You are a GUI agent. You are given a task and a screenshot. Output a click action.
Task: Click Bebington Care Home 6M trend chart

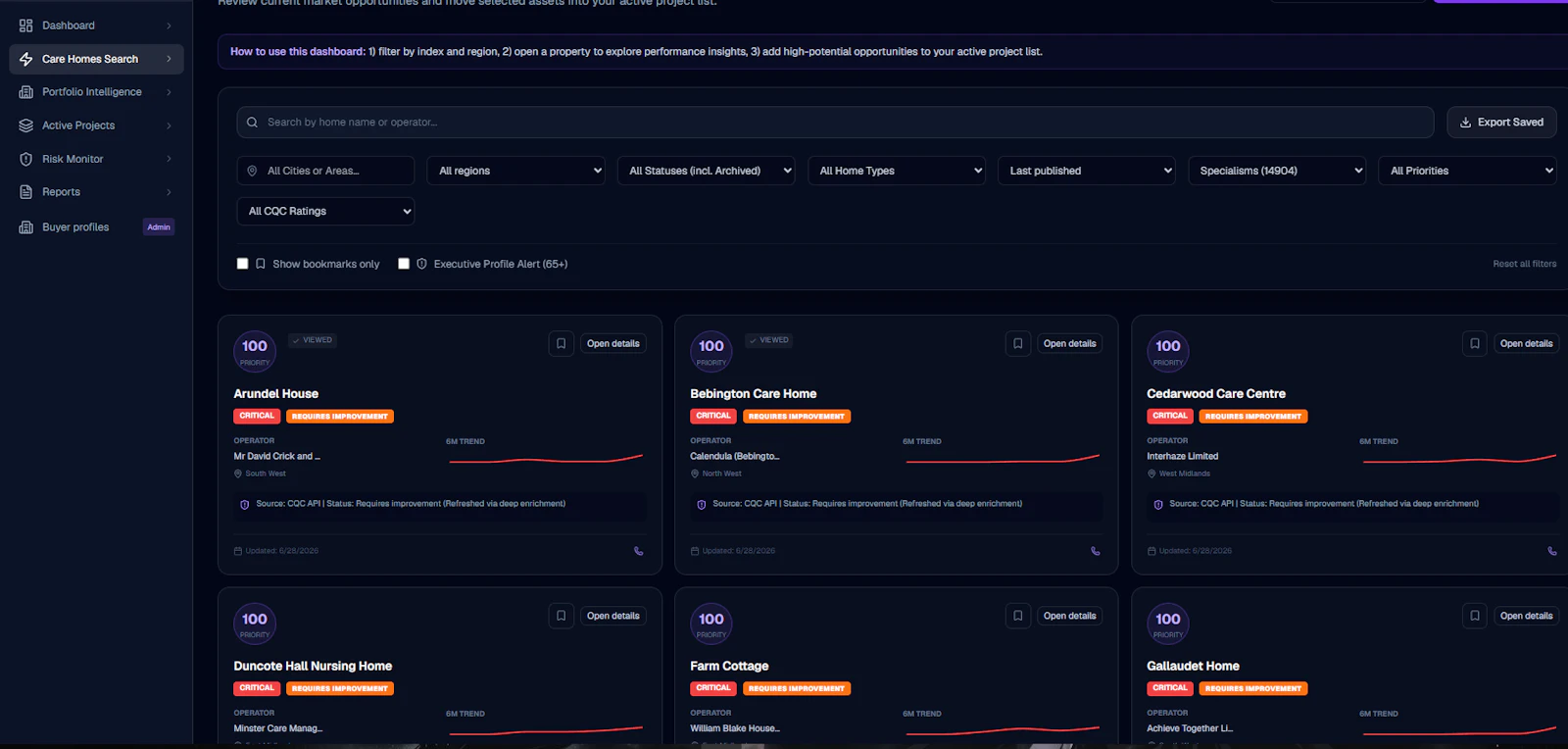click(1003, 459)
